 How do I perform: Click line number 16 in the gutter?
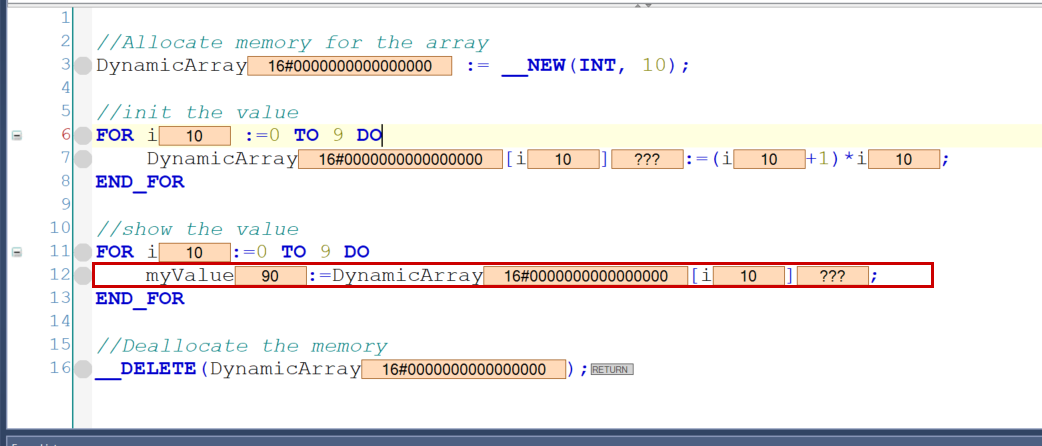click(x=60, y=368)
